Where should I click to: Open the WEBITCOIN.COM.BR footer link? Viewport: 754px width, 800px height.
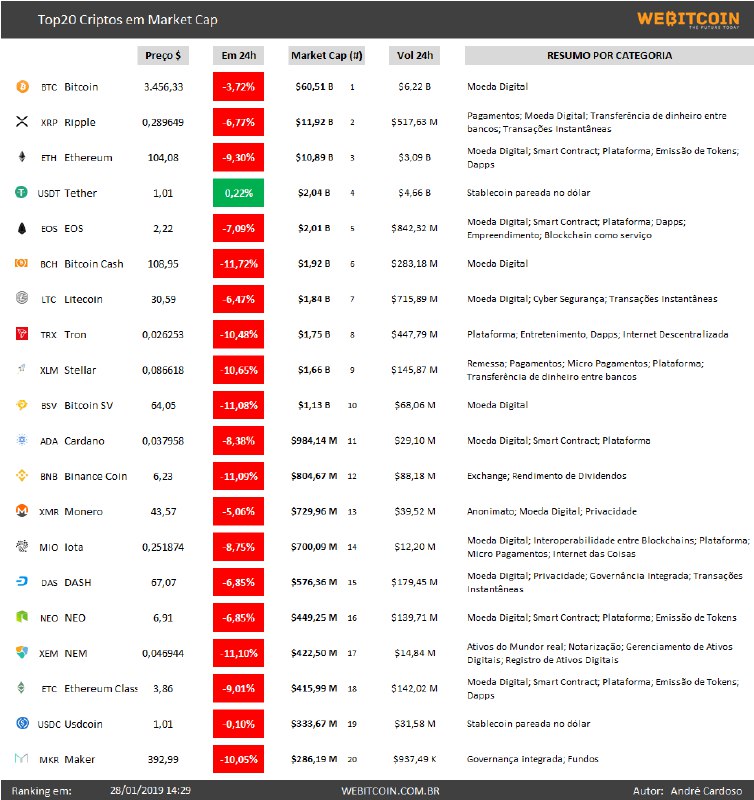click(x=390, y=791)
